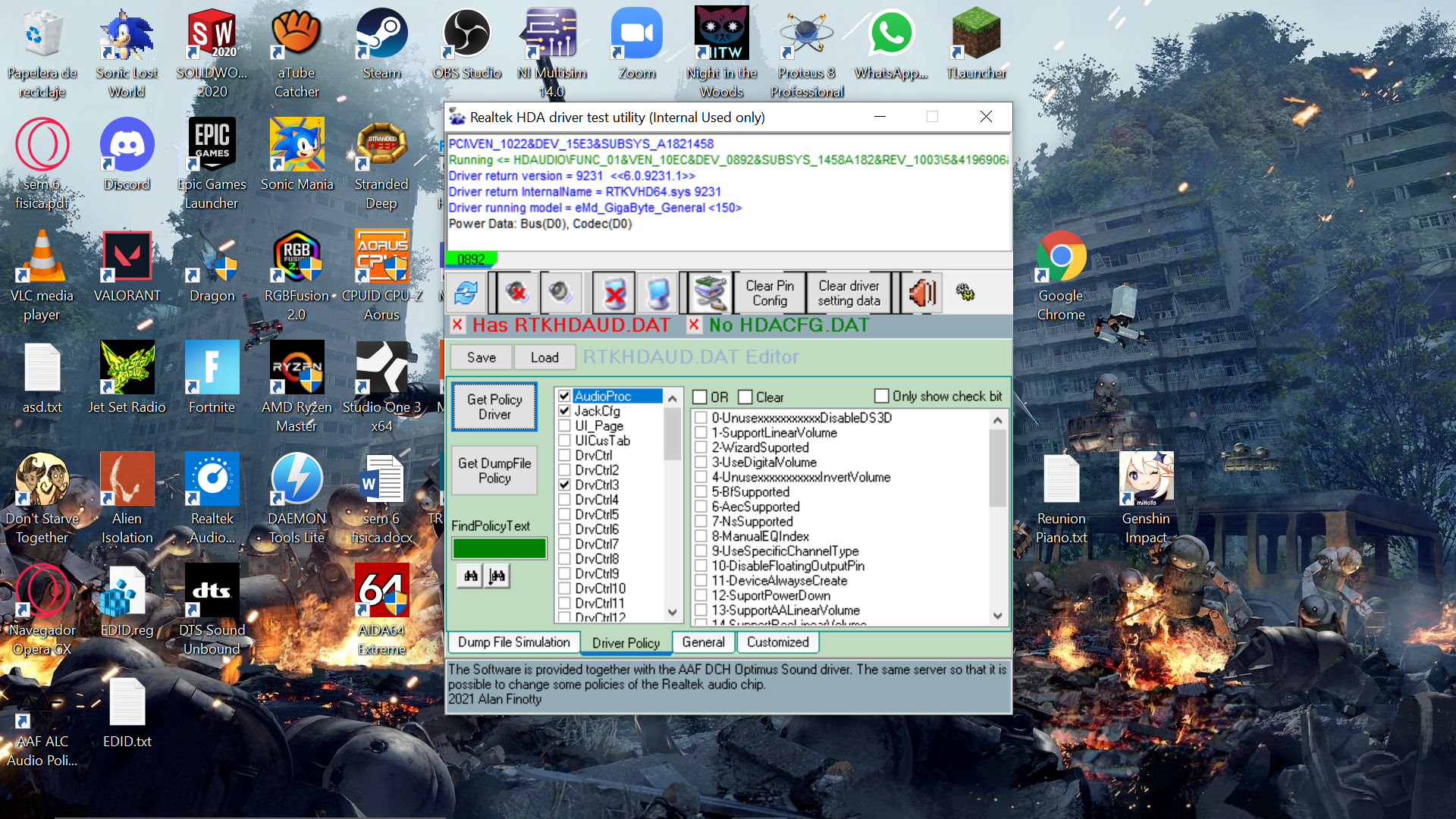Image resolution: width=1456 pixels, height=819 pixels.
Task: Select the Google Chrome desktop icon
Action: point(1061,276)
